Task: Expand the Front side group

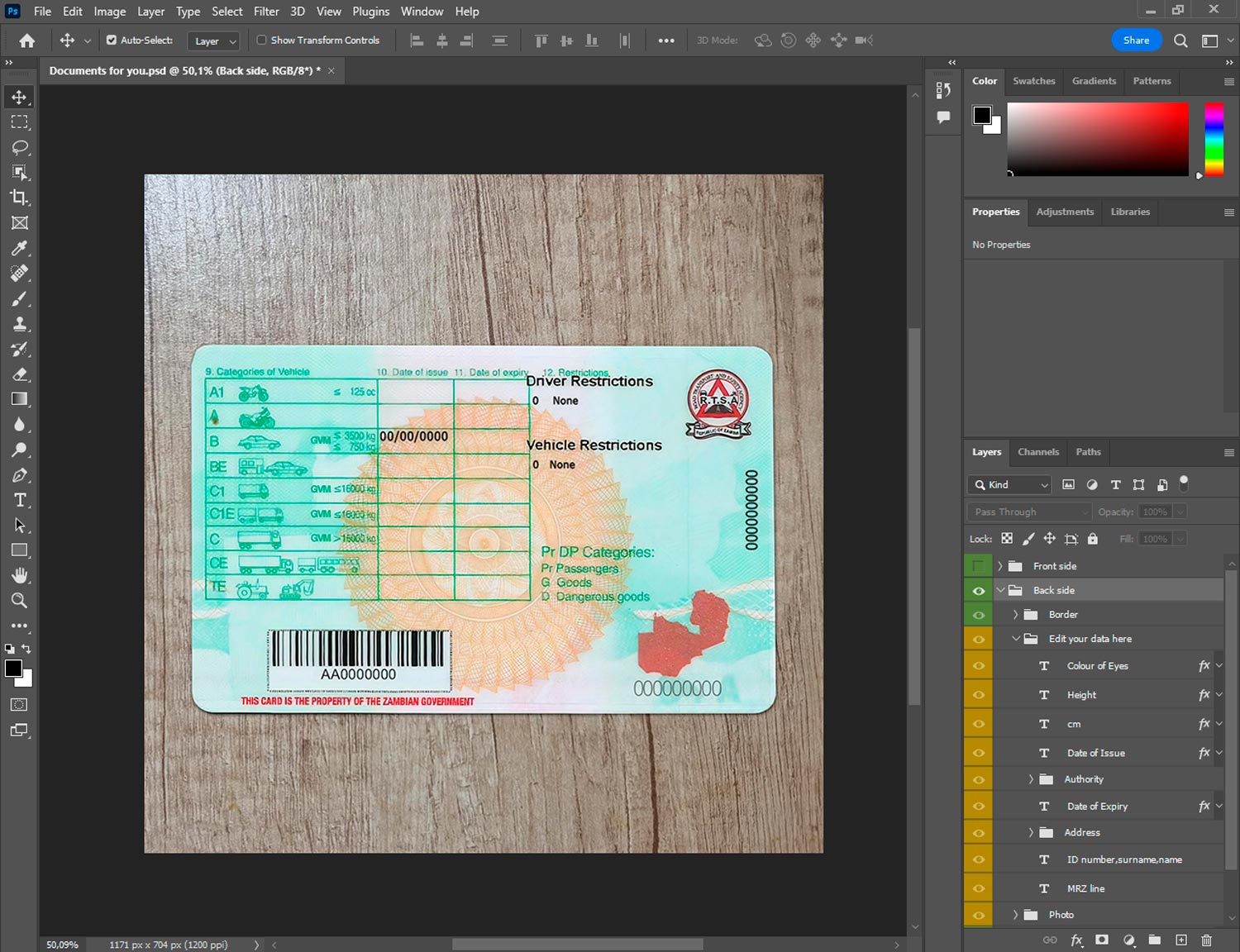Action: click(x=1000, y=566)
